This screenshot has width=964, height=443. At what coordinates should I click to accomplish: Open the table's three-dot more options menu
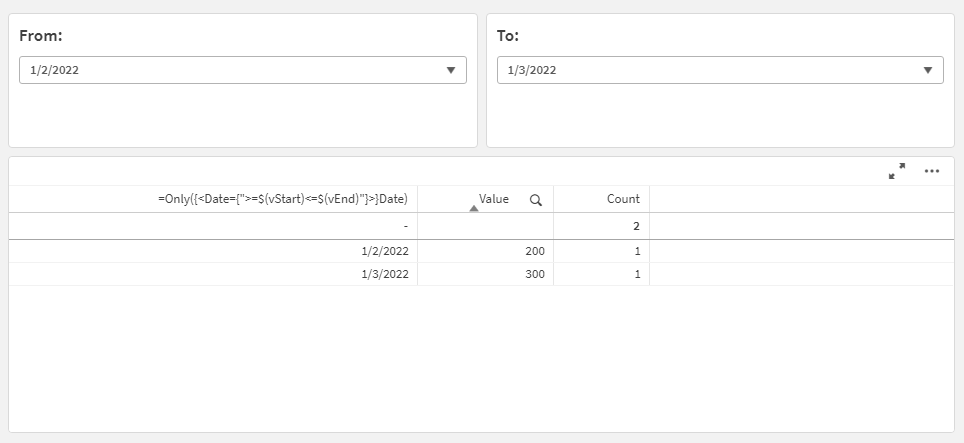932,171
